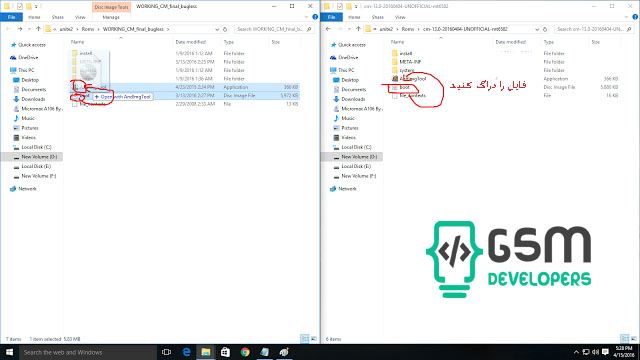This screenshot has height=360, width=640.
Task: Click Back arrow in right window
Action: pos(328,29)
